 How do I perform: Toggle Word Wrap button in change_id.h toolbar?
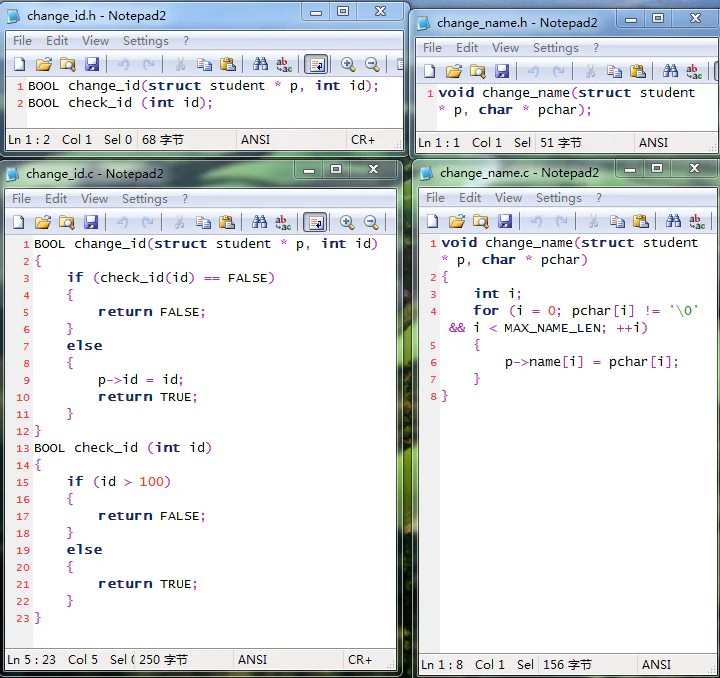pyautogui.click(x=317, y=64)
